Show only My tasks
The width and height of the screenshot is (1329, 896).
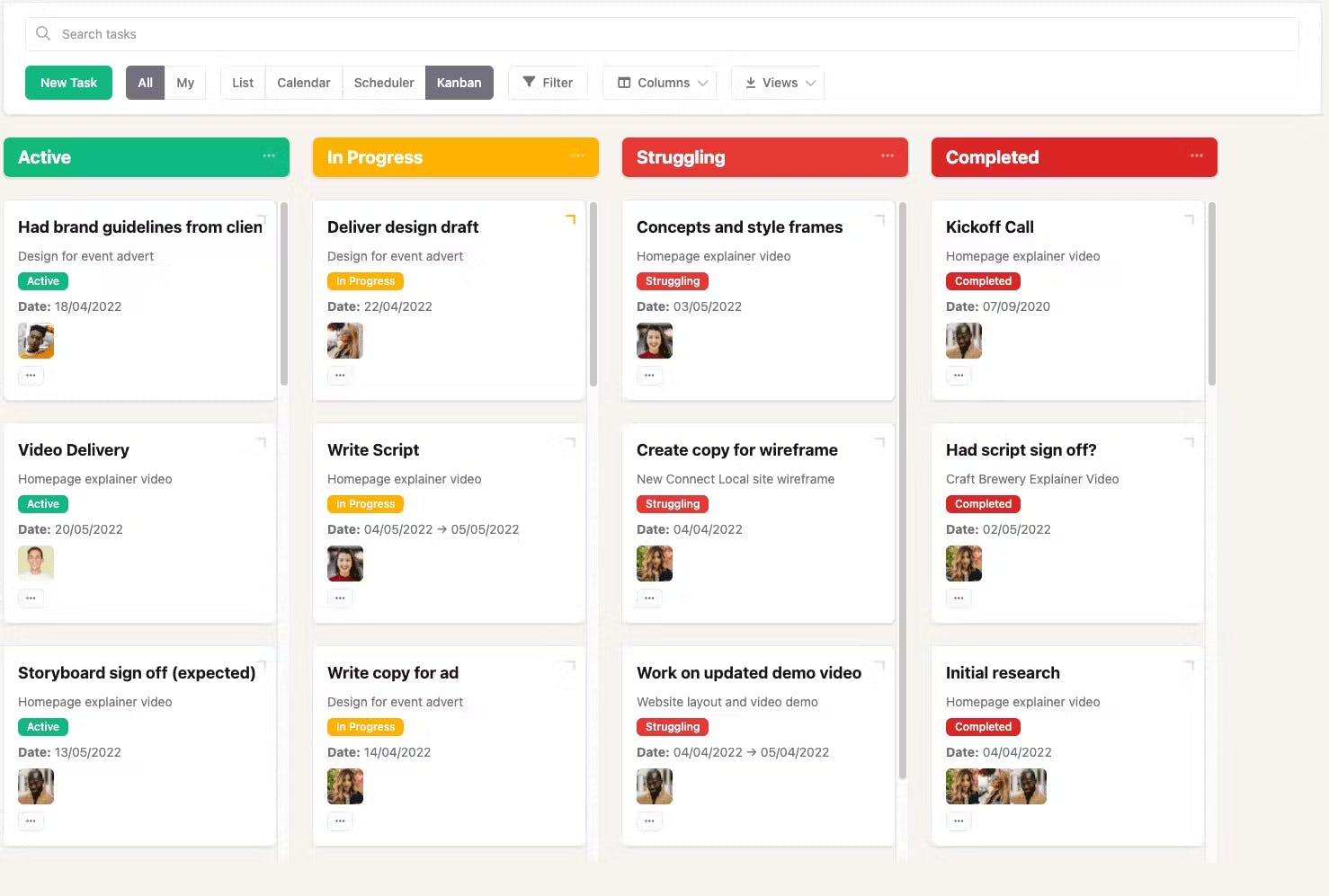[x=185, y=83]
